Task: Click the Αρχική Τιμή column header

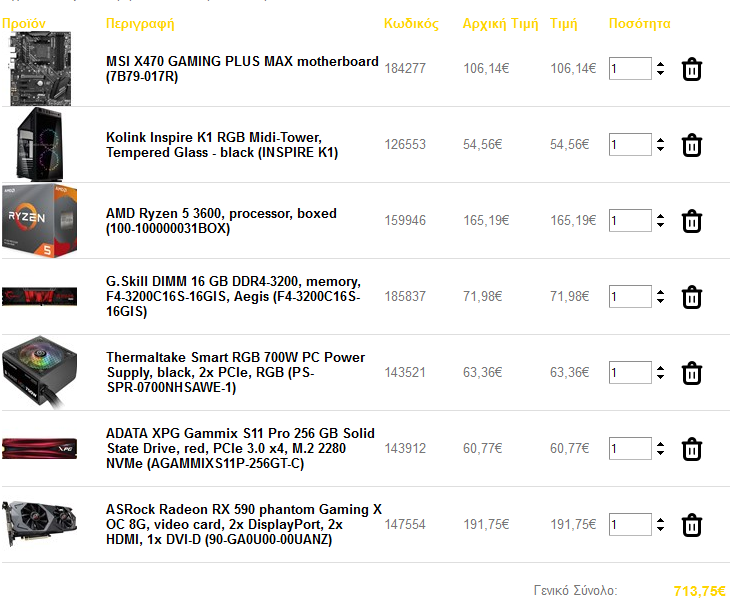Action: pos(500,23)
